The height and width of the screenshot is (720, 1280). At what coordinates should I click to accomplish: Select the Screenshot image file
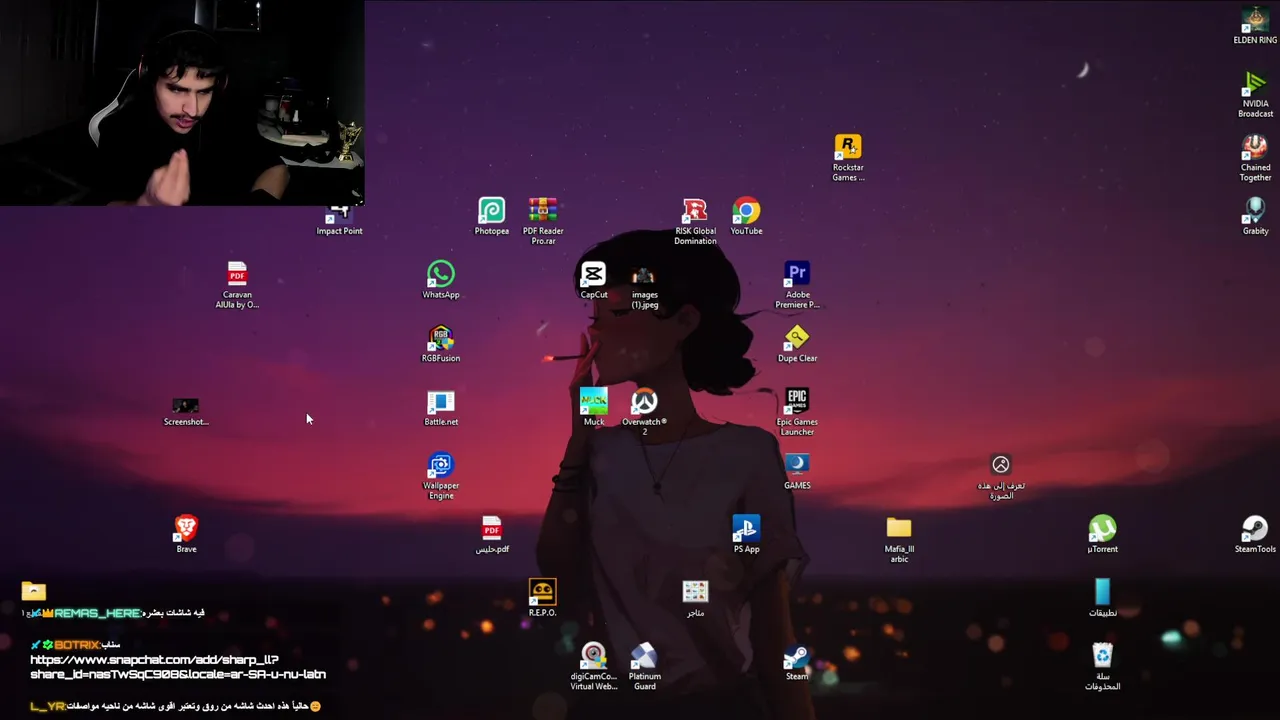click(x=186, y=411)
